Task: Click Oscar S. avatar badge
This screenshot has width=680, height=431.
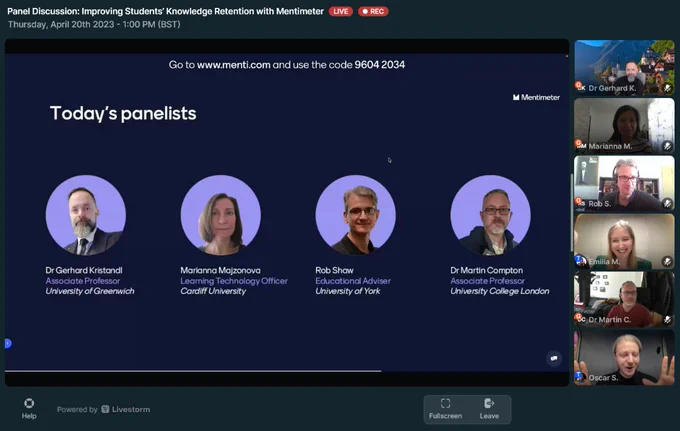Action: (580, 376)
